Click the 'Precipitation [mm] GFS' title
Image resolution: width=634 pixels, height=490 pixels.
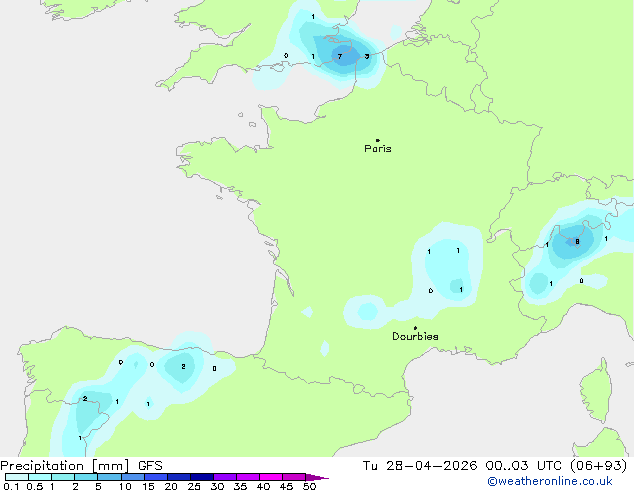click(x=81, y=466)
